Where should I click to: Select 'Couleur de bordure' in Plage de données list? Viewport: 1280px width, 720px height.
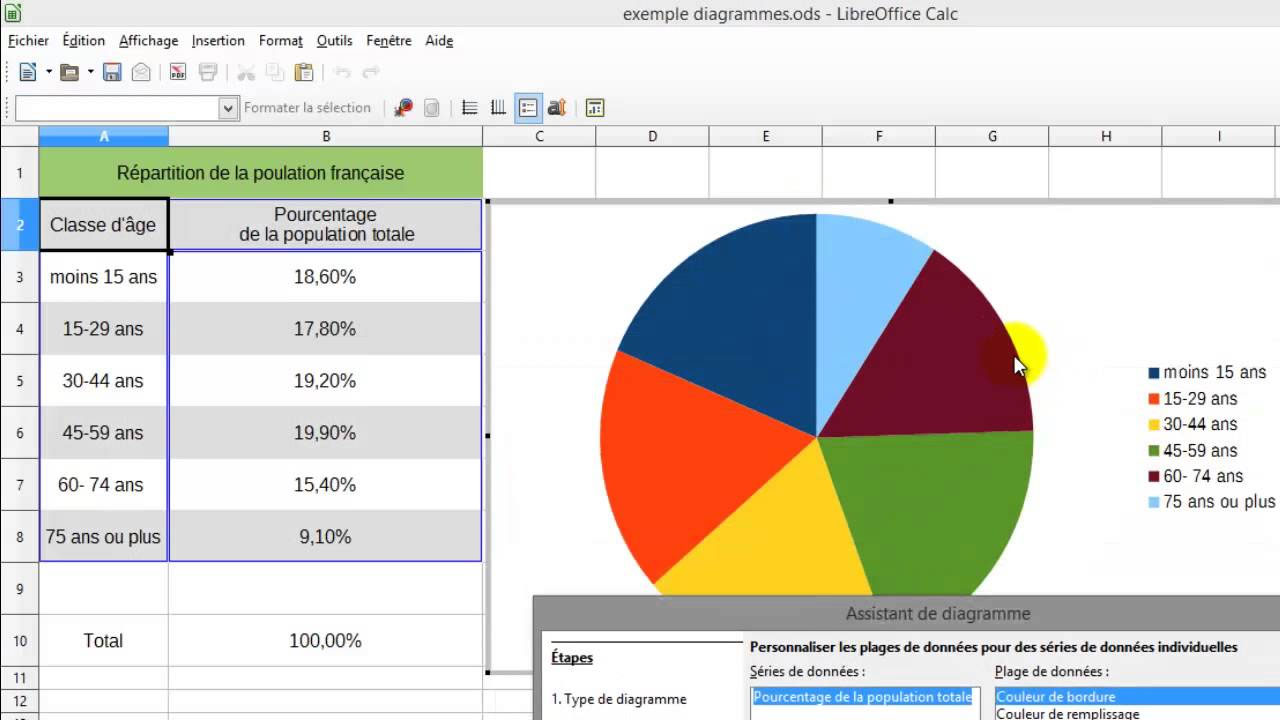pos(1137,697)
